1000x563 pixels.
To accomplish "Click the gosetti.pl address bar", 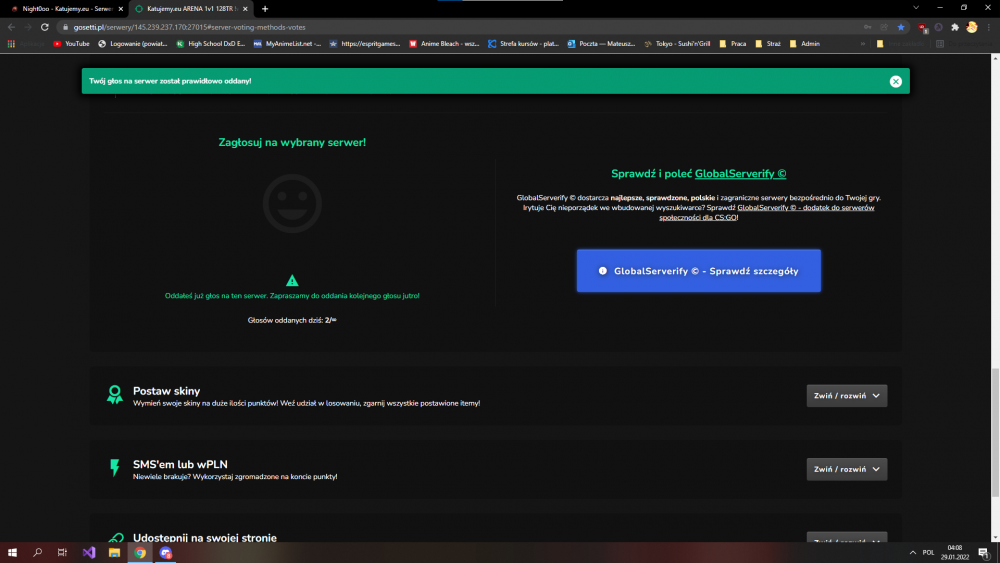I will pos(459,27).
